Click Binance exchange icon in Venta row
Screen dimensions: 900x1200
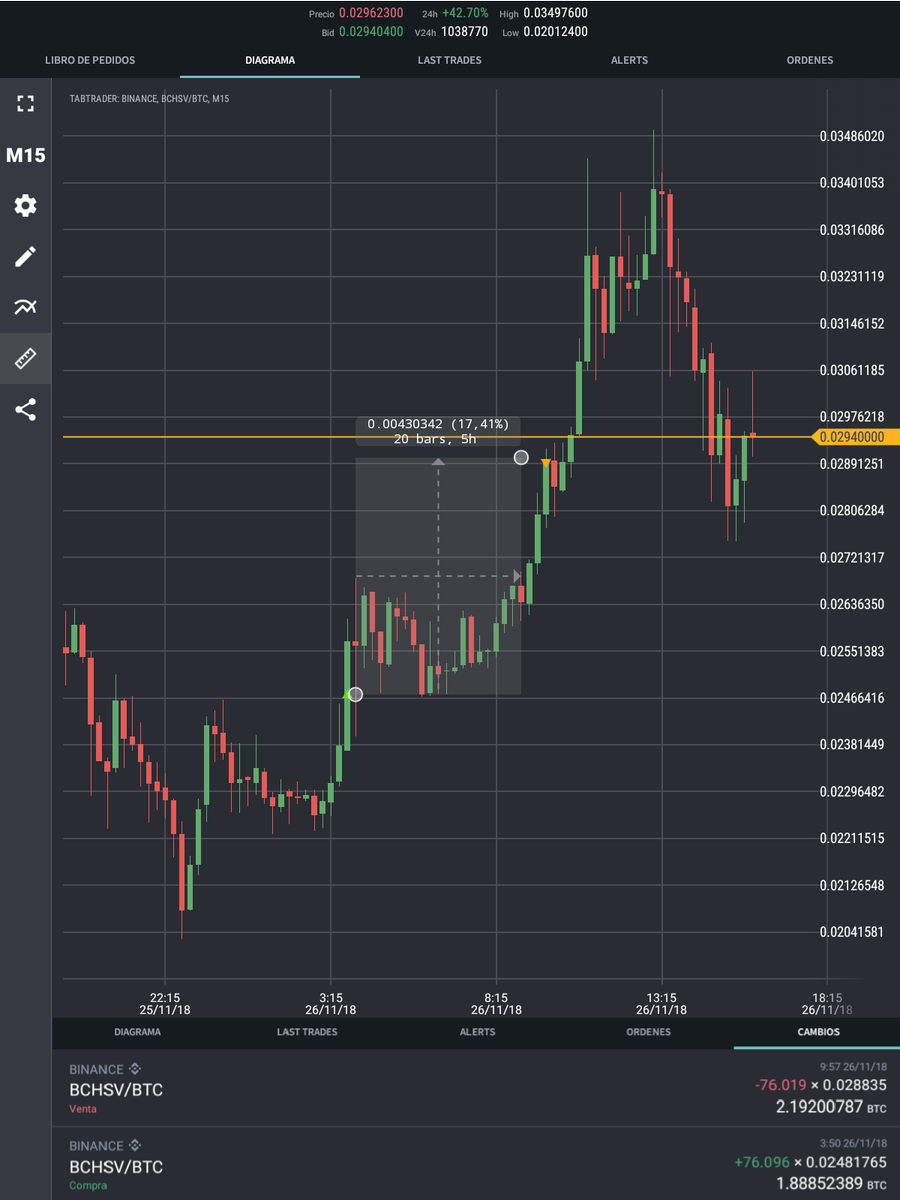click(135, 1069)
